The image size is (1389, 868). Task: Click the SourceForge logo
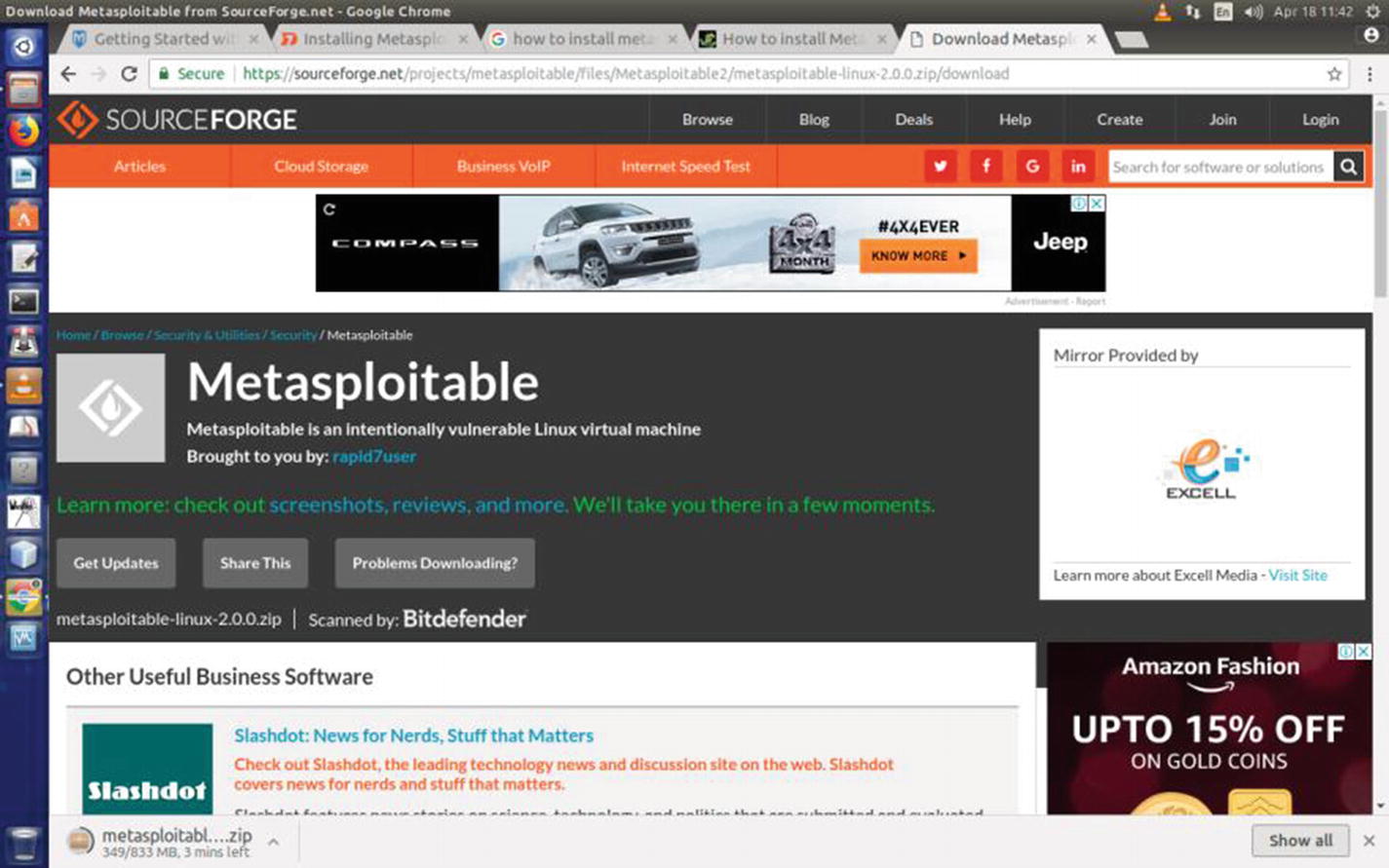click(x=176, y=120)
